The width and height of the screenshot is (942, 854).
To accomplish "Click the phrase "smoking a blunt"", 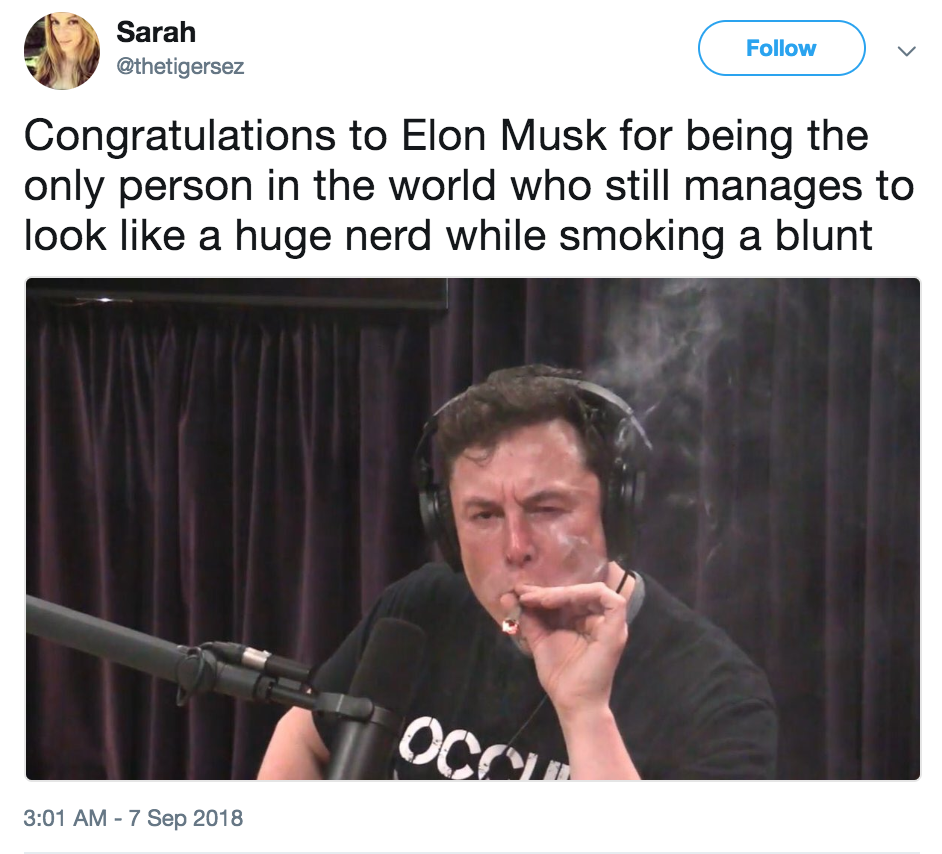I will tap(716, 236).
